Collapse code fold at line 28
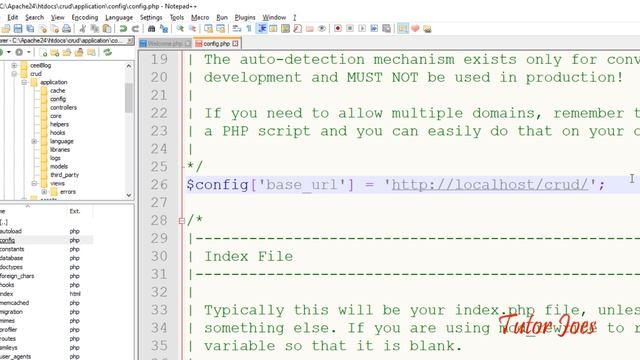This screenshot has width=640, height=360. 182,221
